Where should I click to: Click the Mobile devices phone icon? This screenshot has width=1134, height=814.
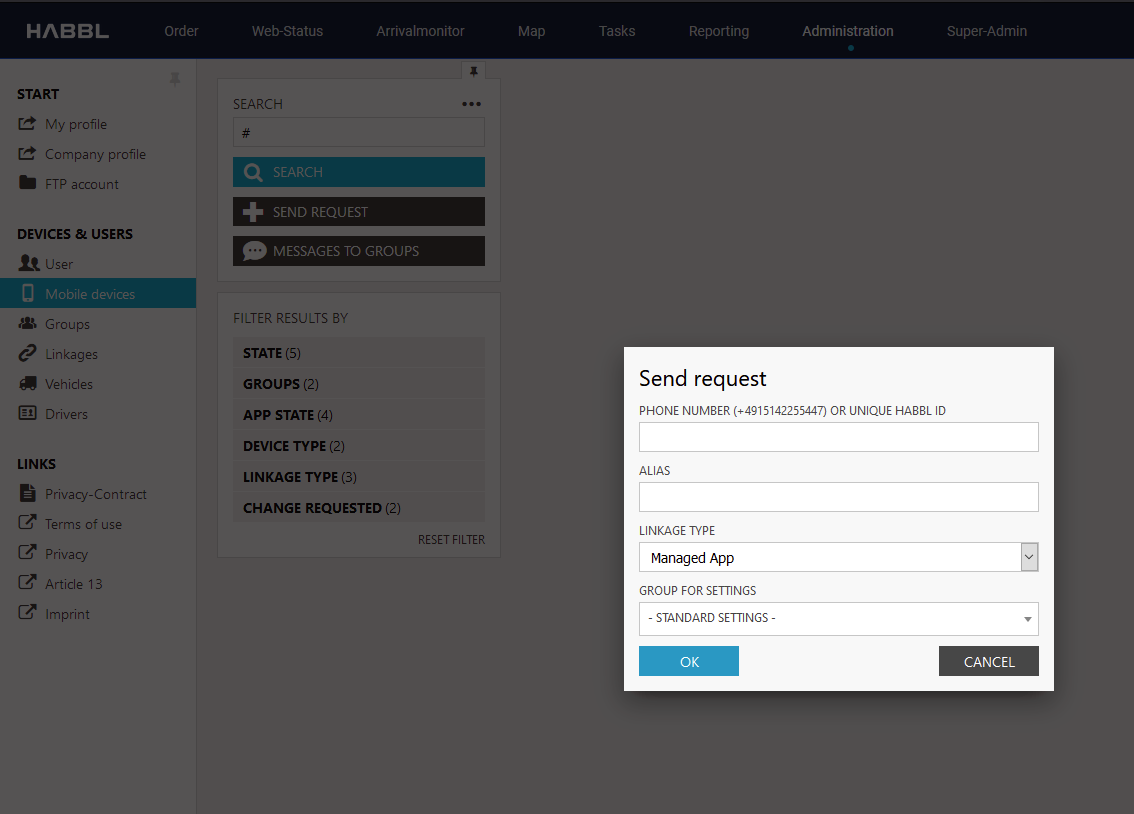coord(28,294)
